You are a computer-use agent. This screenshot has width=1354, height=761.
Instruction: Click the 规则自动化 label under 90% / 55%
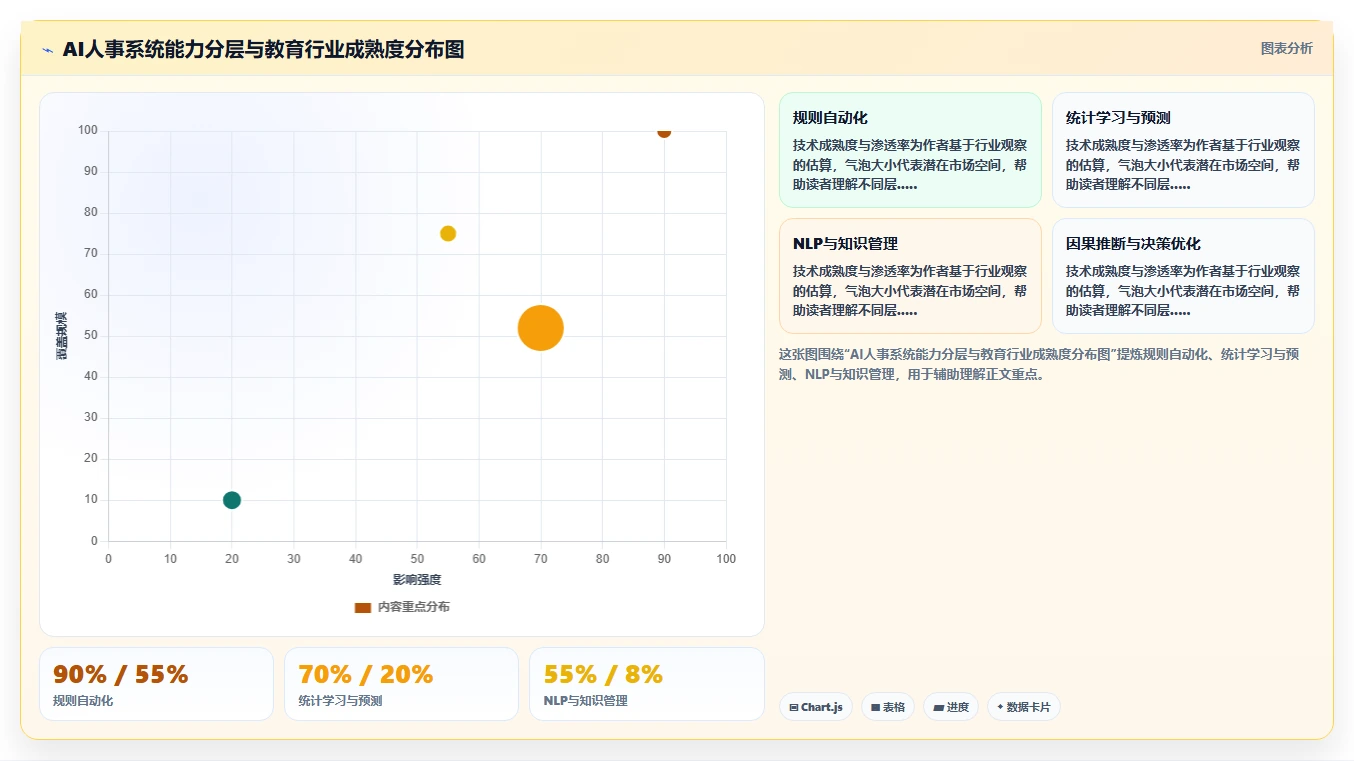pos(83,701)
